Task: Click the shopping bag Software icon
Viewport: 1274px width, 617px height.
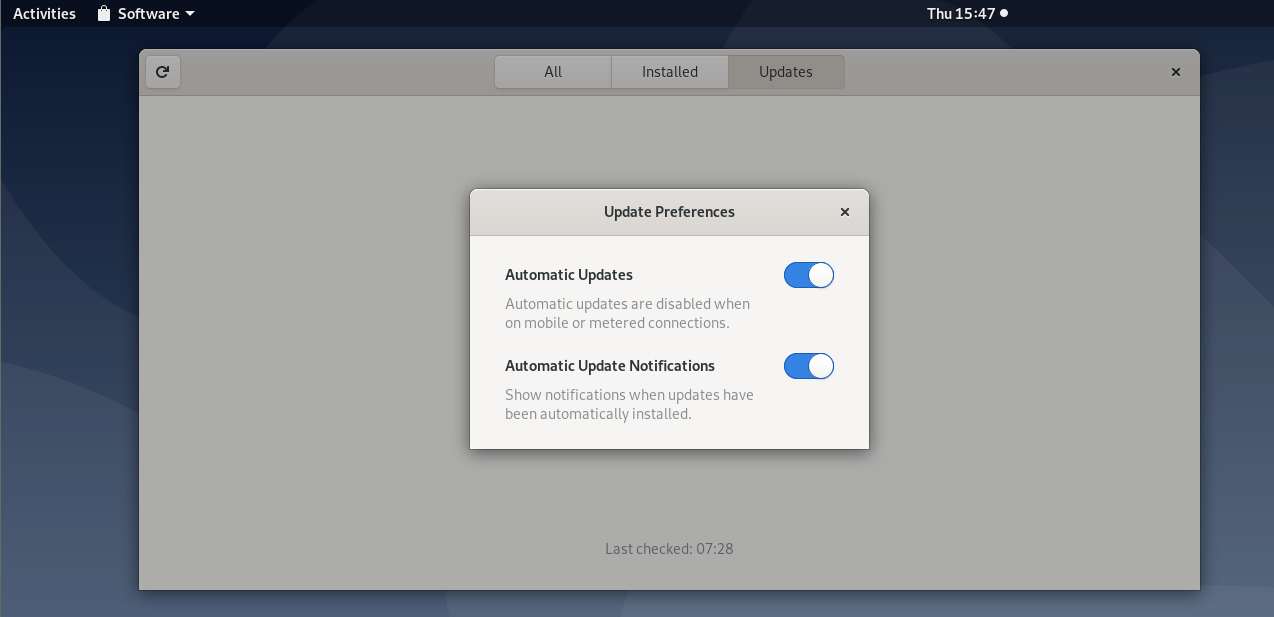Action: 104,14
